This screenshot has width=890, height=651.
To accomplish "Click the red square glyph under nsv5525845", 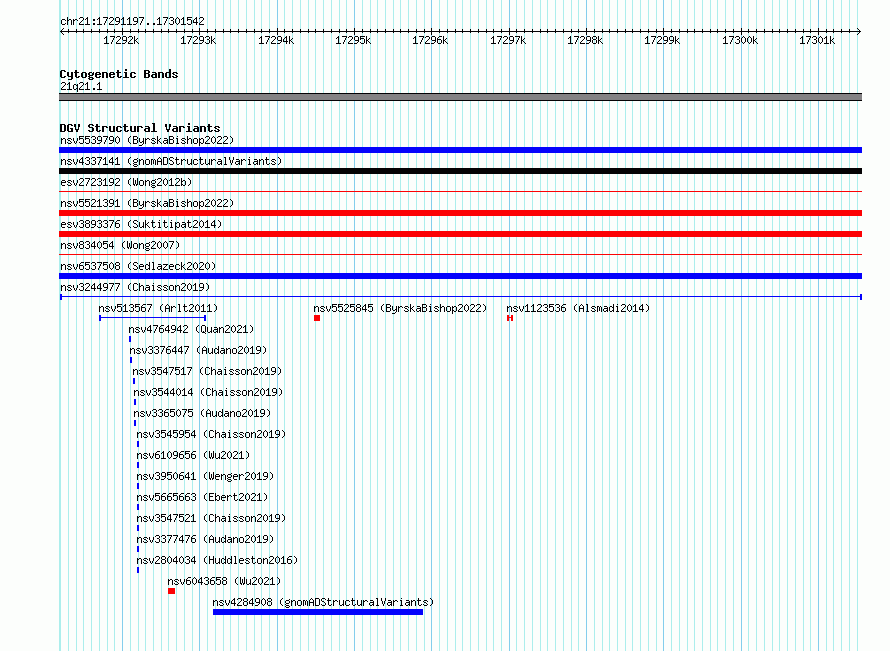I will pyautogui.click(x=317, y=318).
